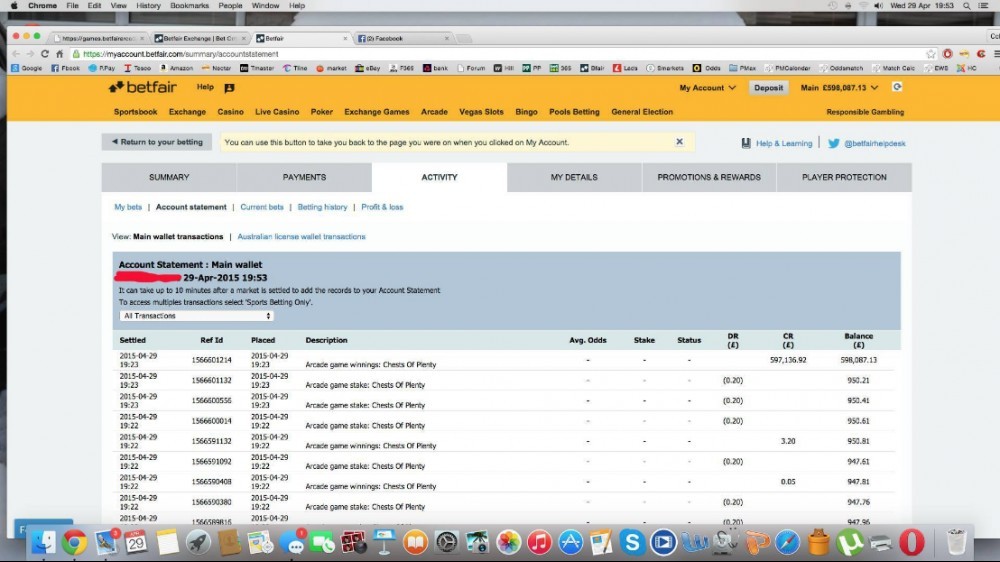The height and width of the screenshot is (562, 1000).
Task: Open Spotlight search in menu bar
Action: [x=967, y=6]
